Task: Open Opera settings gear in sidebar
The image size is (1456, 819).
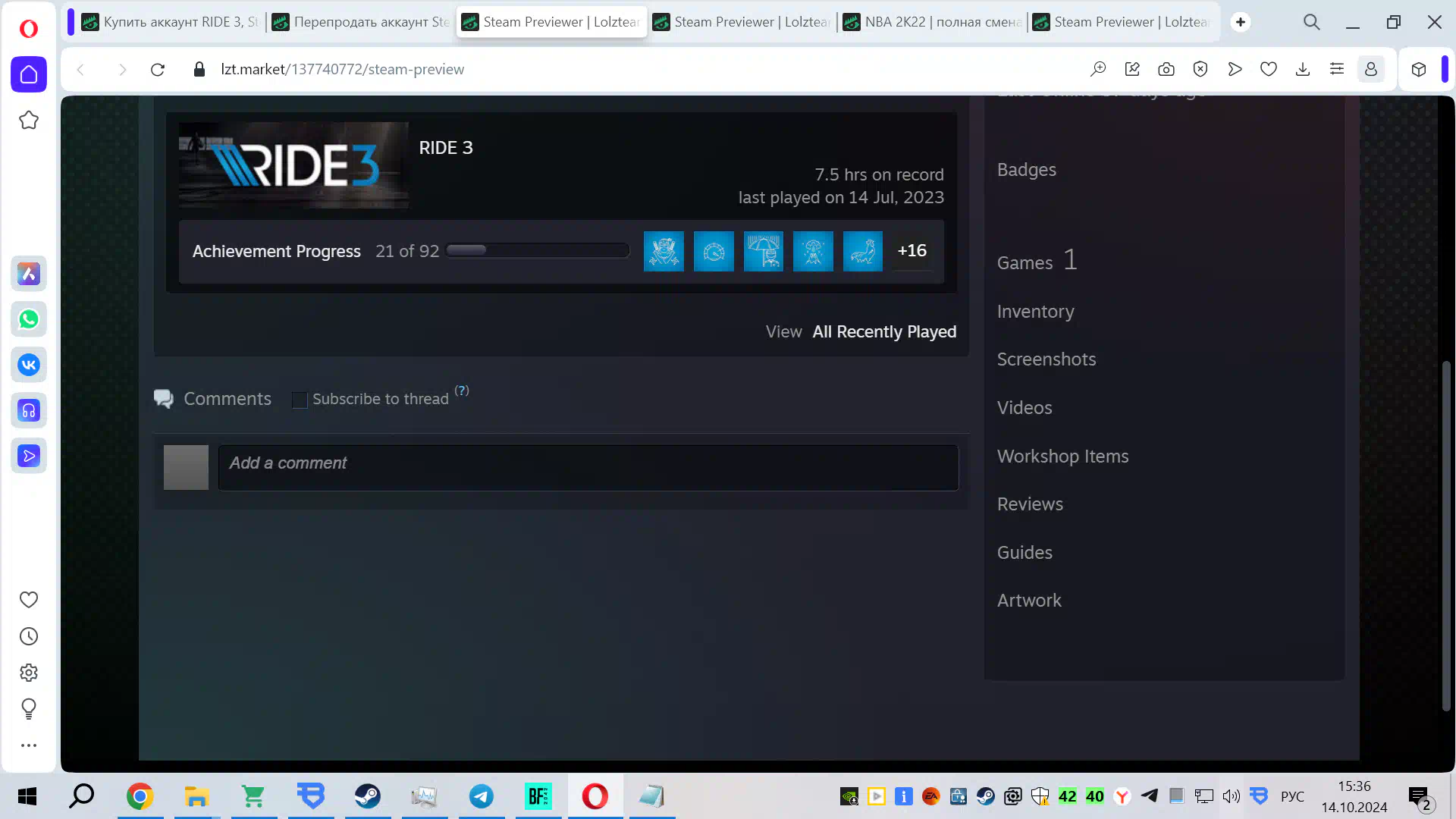Action: tap(29, 673)
